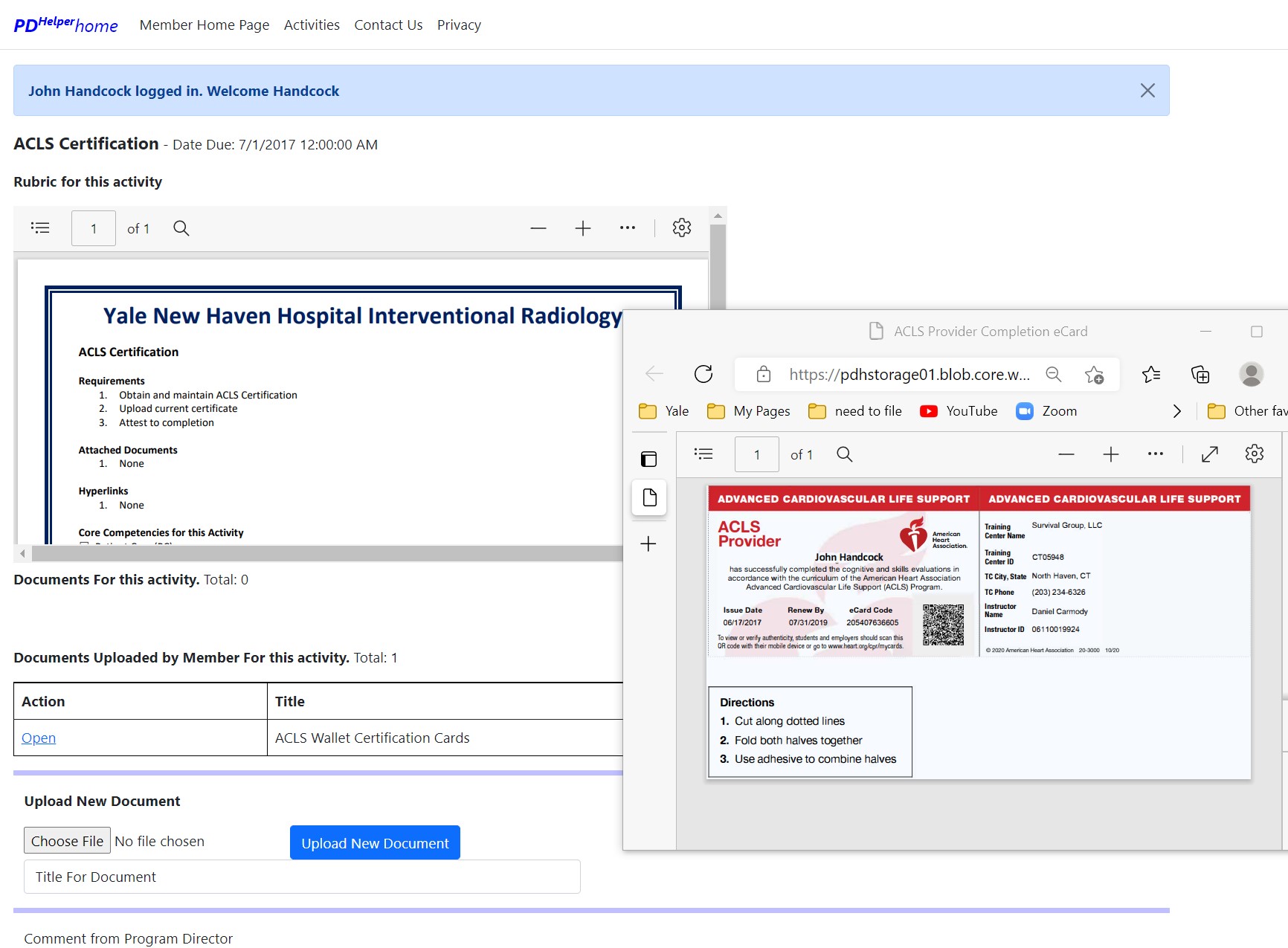Search within rubric PDF

[x=181, y=228]
